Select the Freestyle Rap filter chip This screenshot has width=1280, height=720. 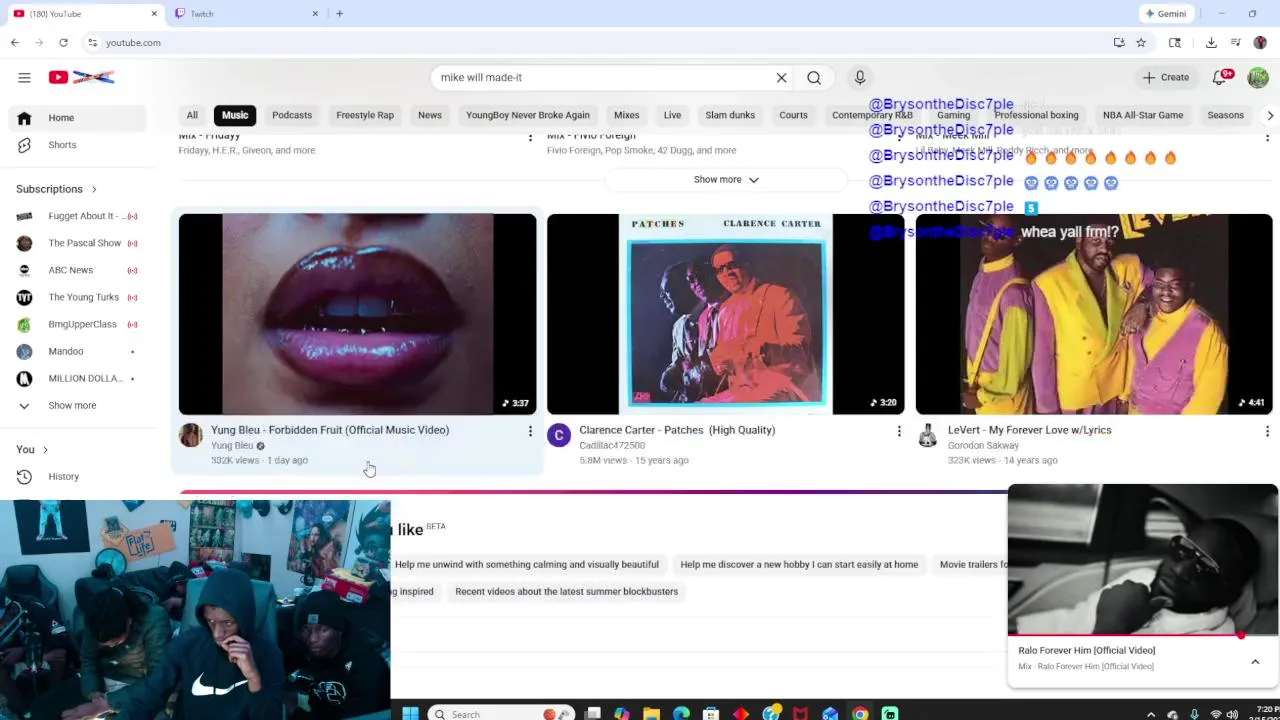[x=365, y=115]
